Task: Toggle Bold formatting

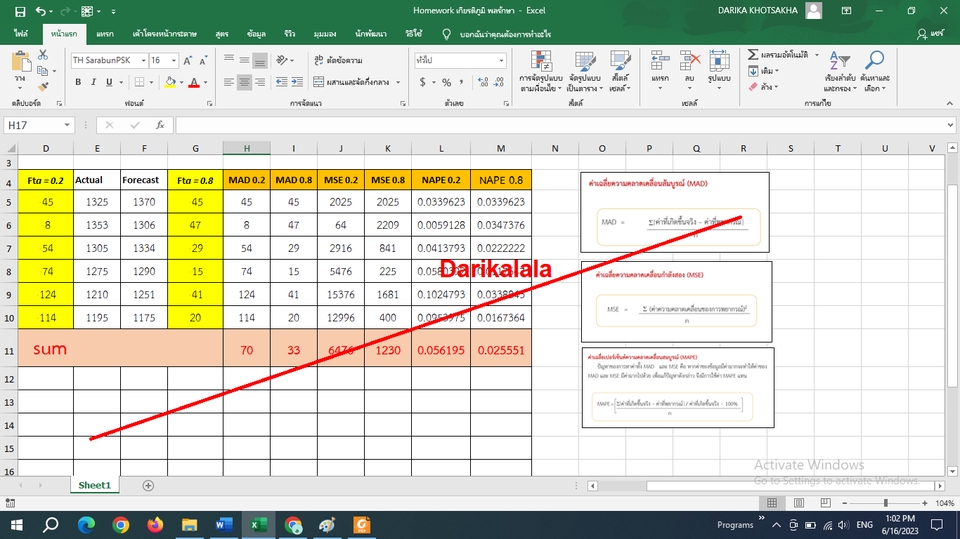Action: pos(78,82)
